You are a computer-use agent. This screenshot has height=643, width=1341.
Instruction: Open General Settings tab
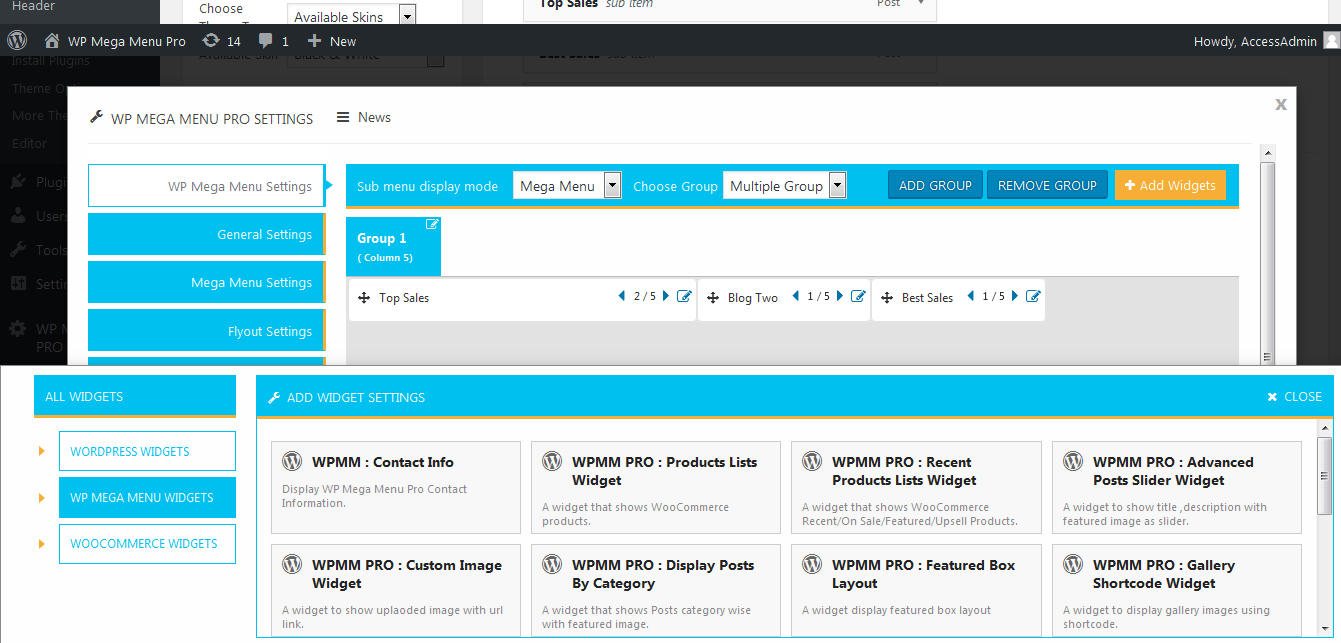[x=207, y=234]
